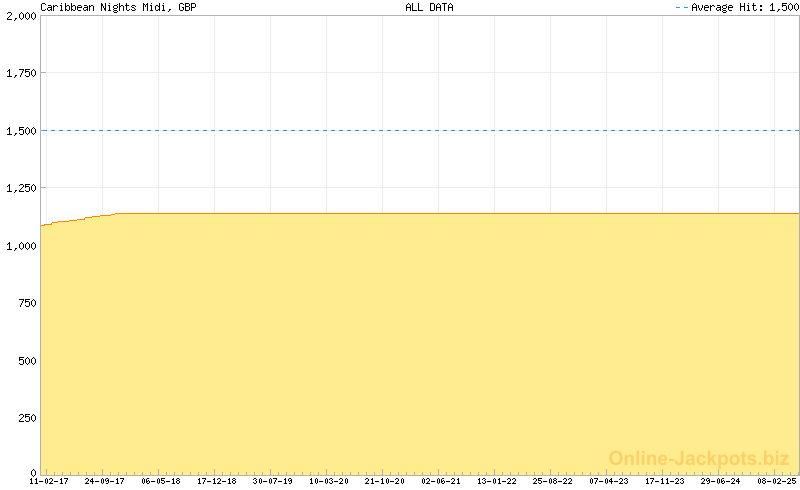Click the 500 y-axis label
This screenshot has height=490, width=800.
[x=25, y=359]
